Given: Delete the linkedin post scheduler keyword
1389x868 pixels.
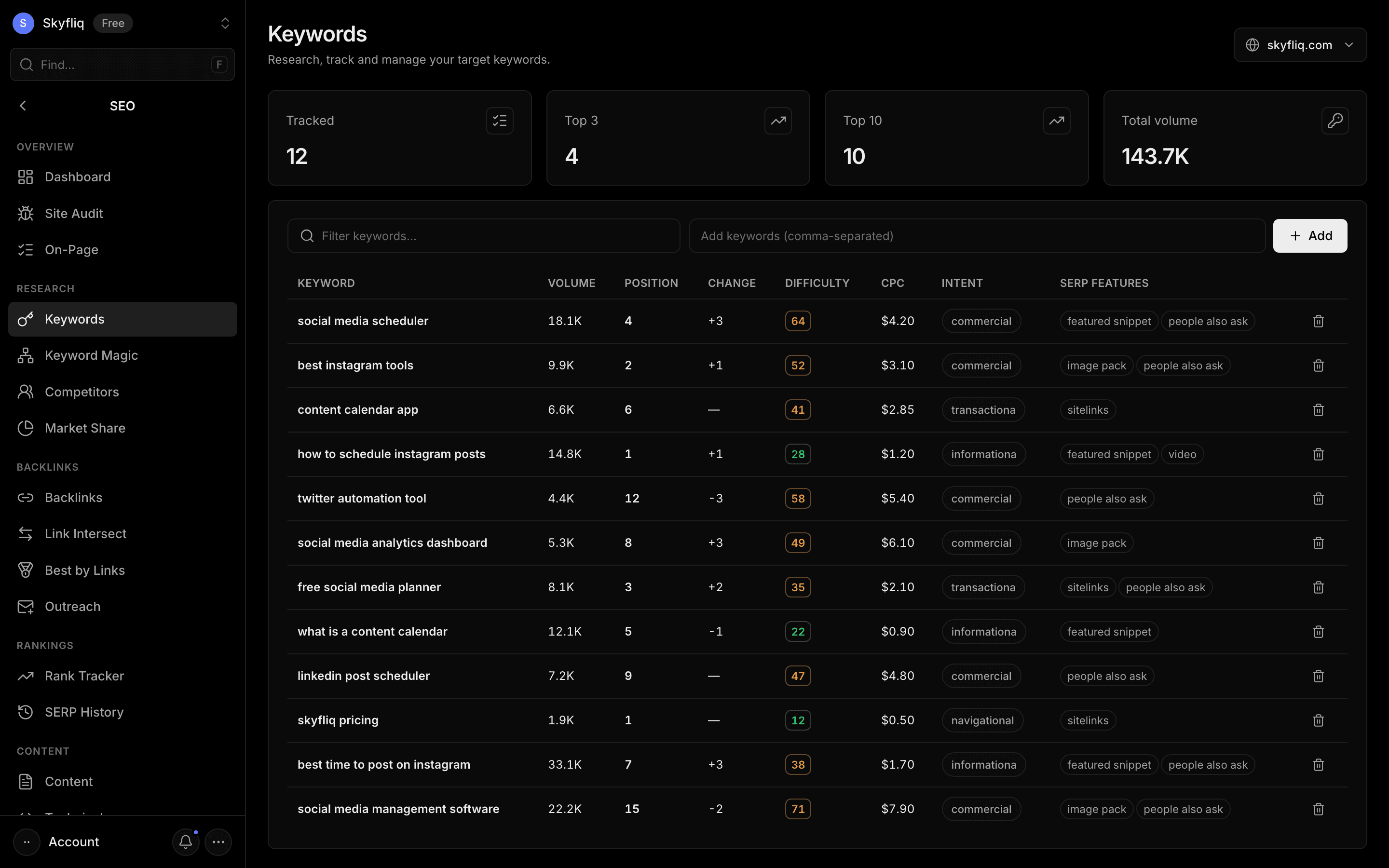Looking at the screenshot, I should (1318, 676).
